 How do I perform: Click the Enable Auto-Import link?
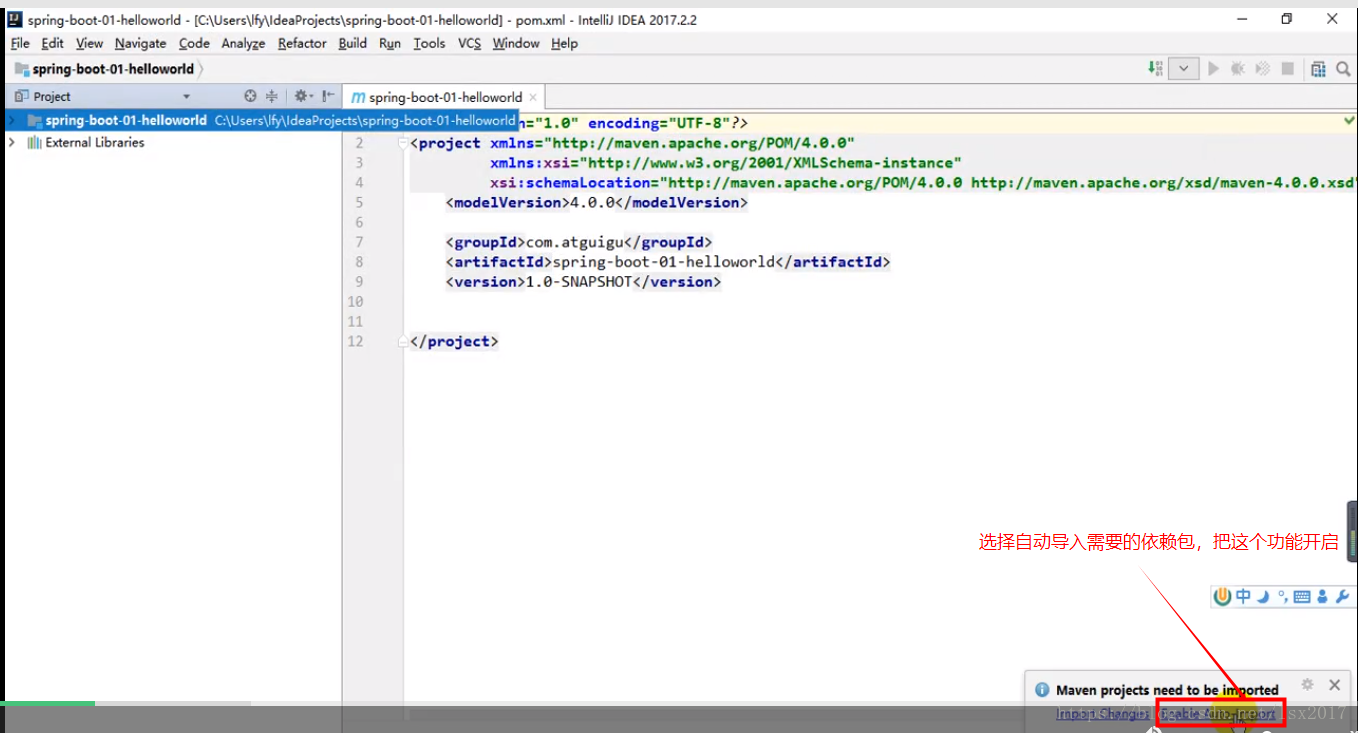tap(1220, 714)
